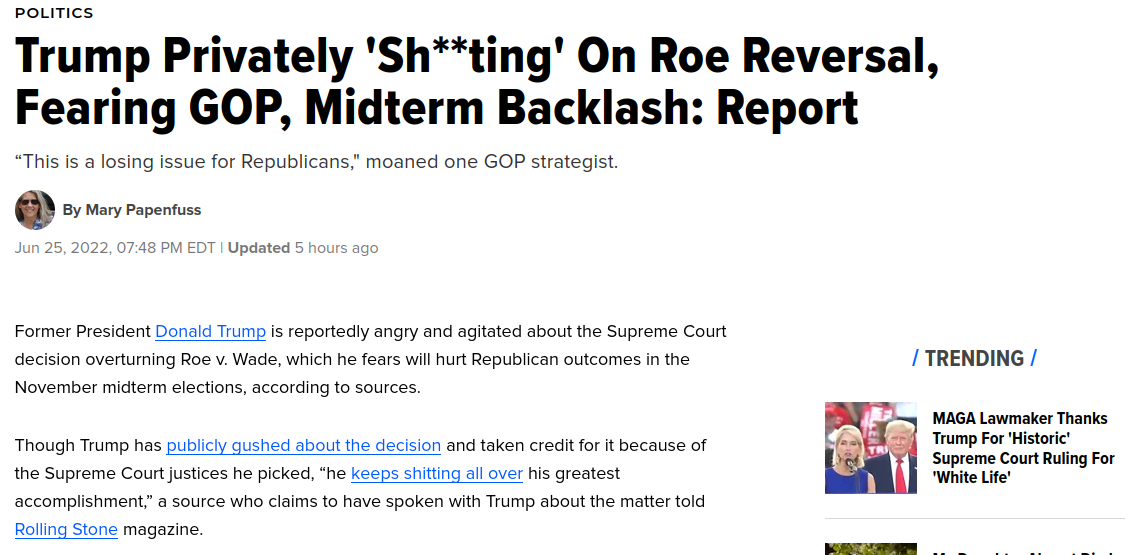
Task: Click the 'Former President' paragraph opening
Action: coord(82,332)
